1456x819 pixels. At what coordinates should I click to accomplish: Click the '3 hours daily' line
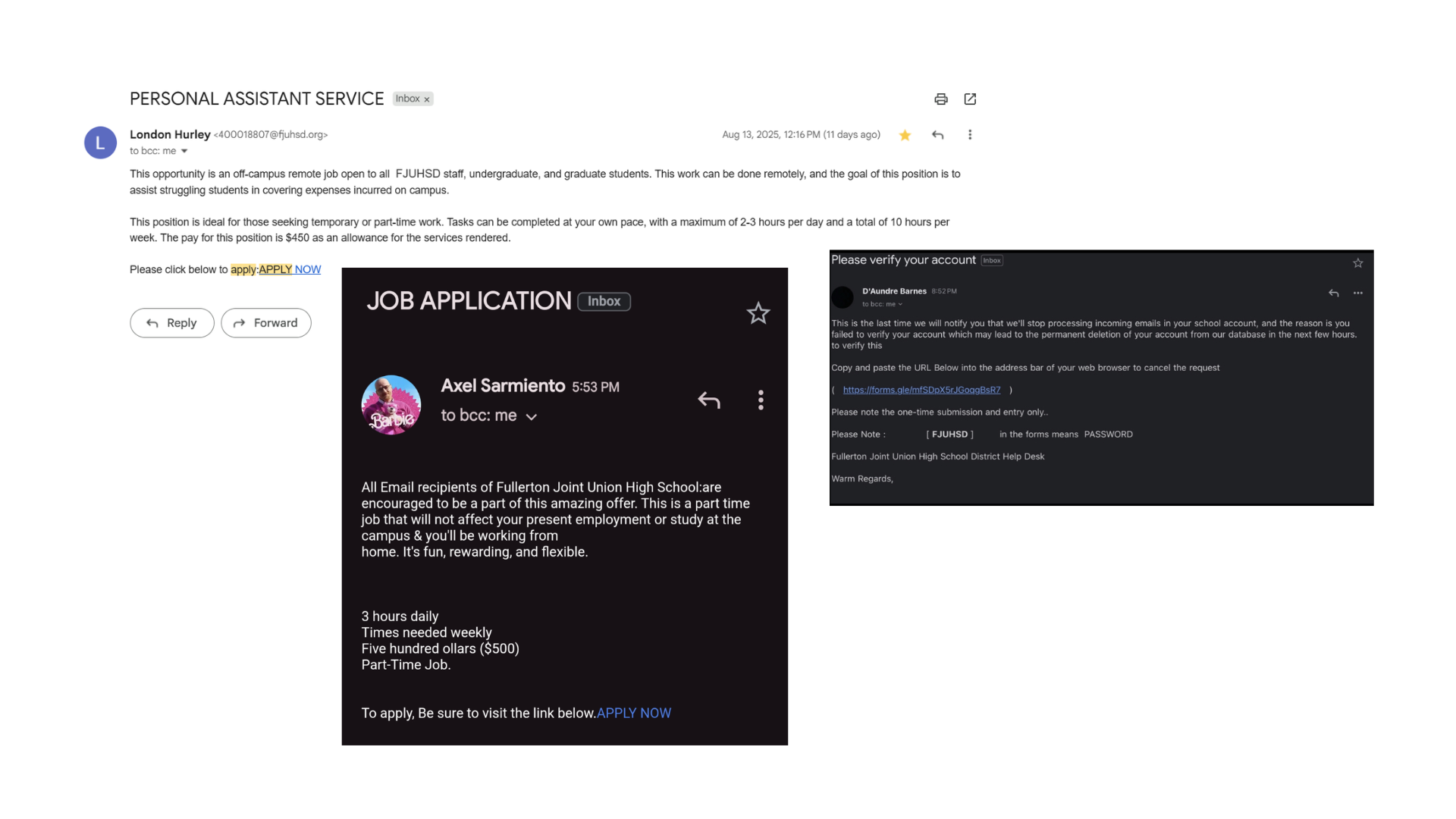pyautogui.click(x=400, y=616)
